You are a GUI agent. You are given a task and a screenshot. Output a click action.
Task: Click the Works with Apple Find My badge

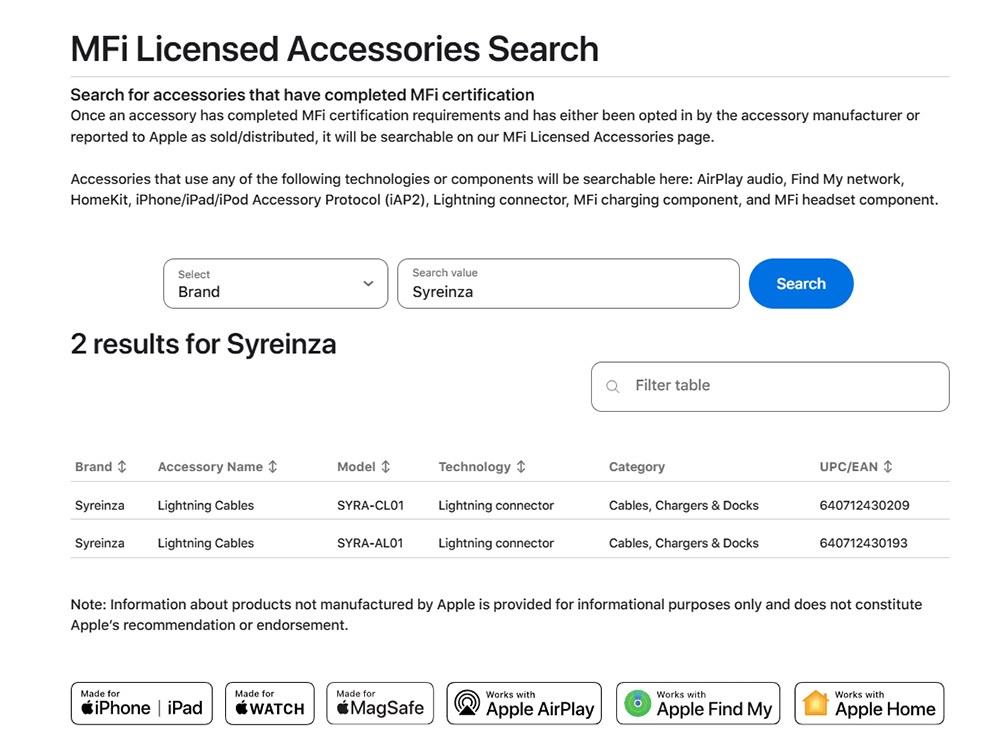(700, 703)
